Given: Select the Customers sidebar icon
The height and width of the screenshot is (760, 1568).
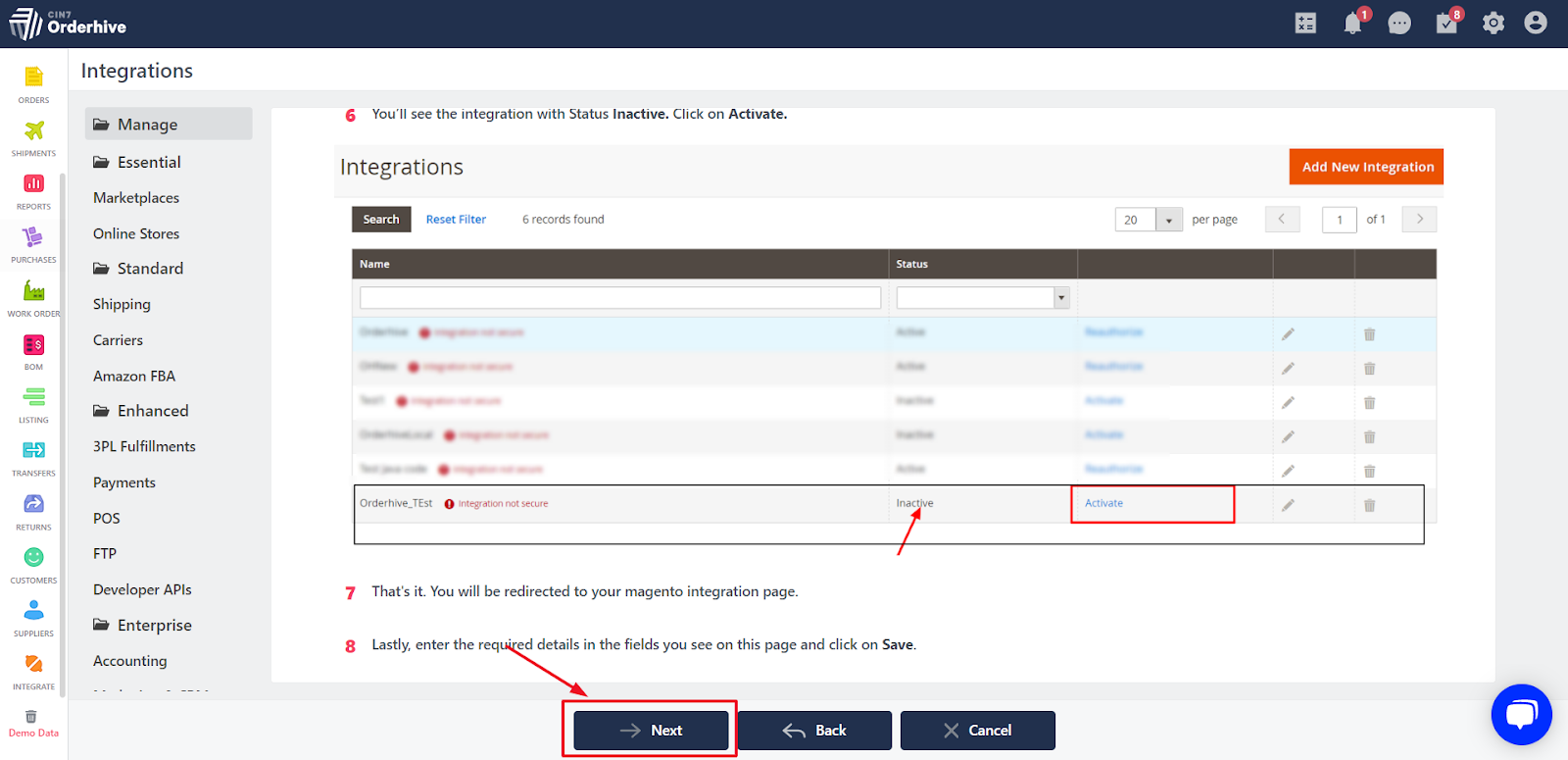Looking at the screenshot, I should 33,557.
